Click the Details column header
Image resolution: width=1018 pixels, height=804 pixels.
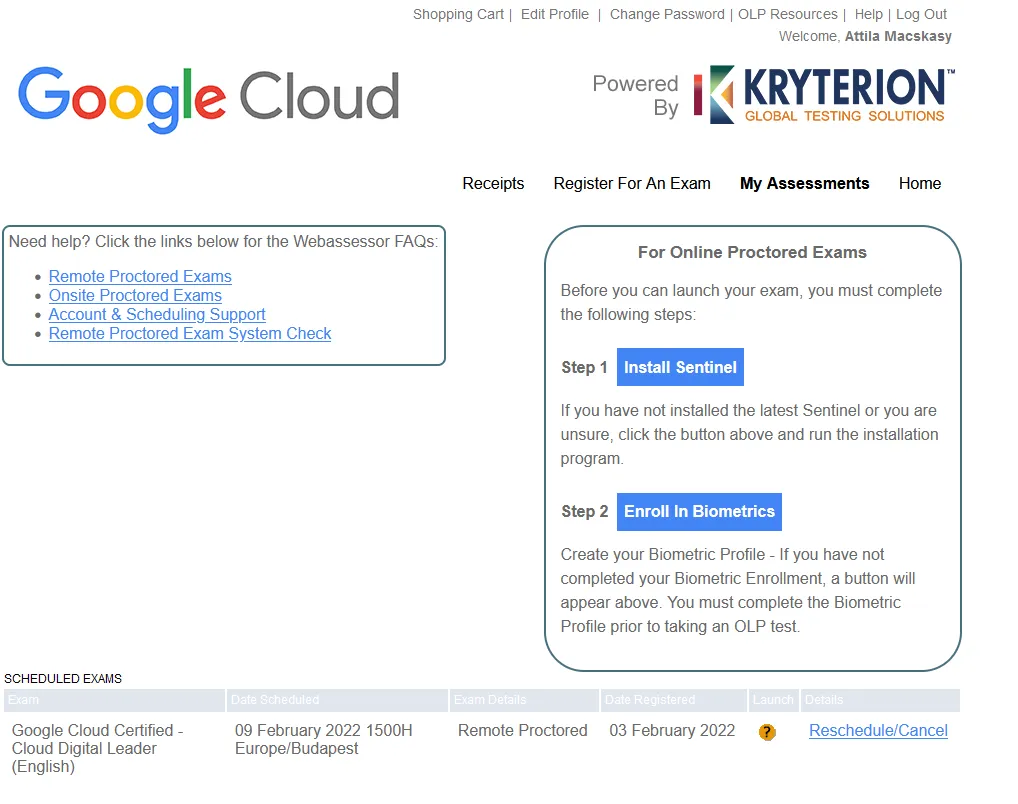(x=880, y=700)
